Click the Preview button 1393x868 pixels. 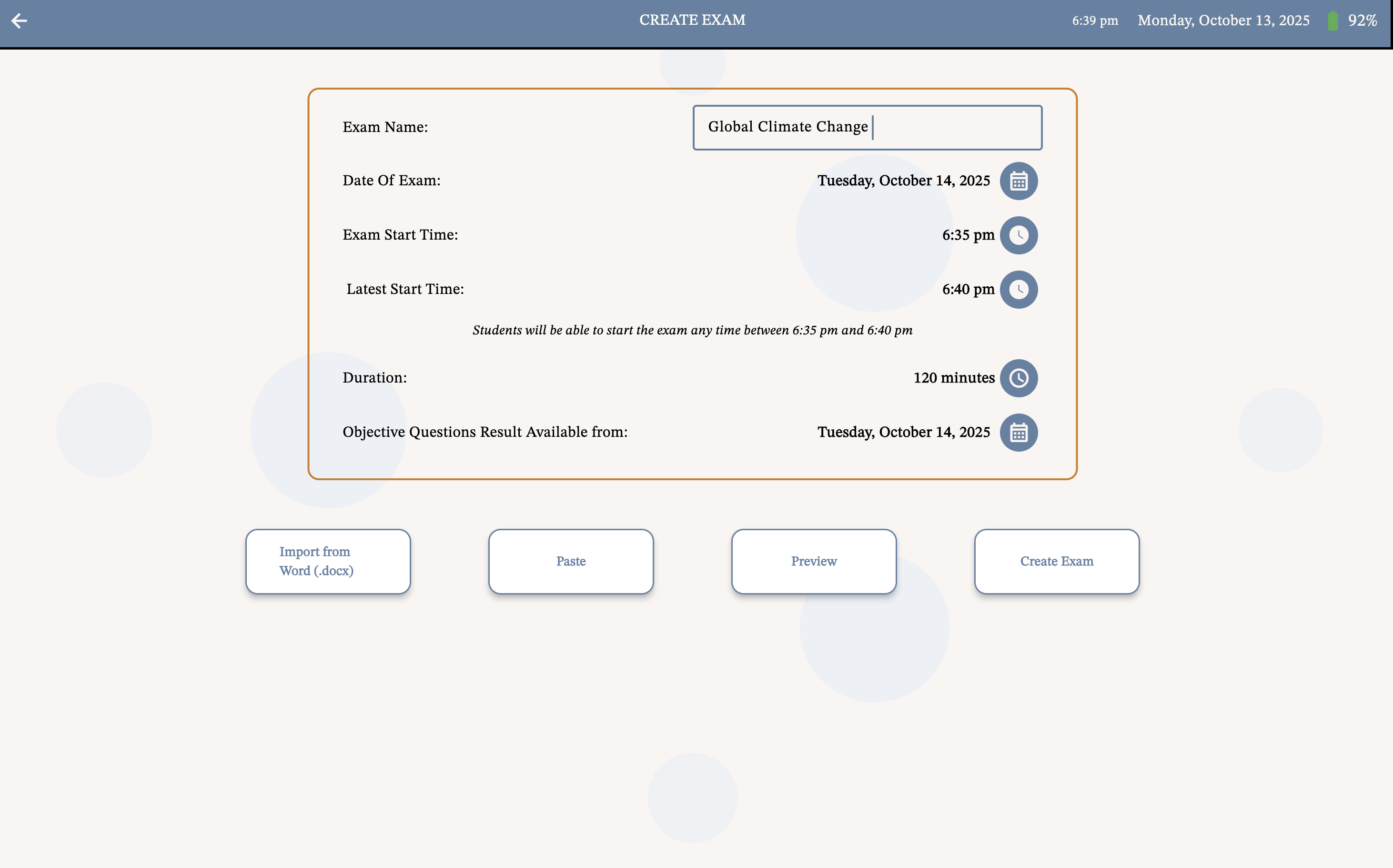(813, 561)
